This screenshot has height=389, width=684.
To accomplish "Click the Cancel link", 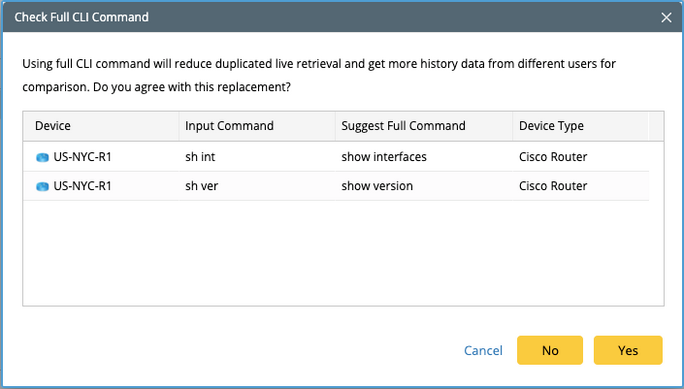I will click(483, 351).
